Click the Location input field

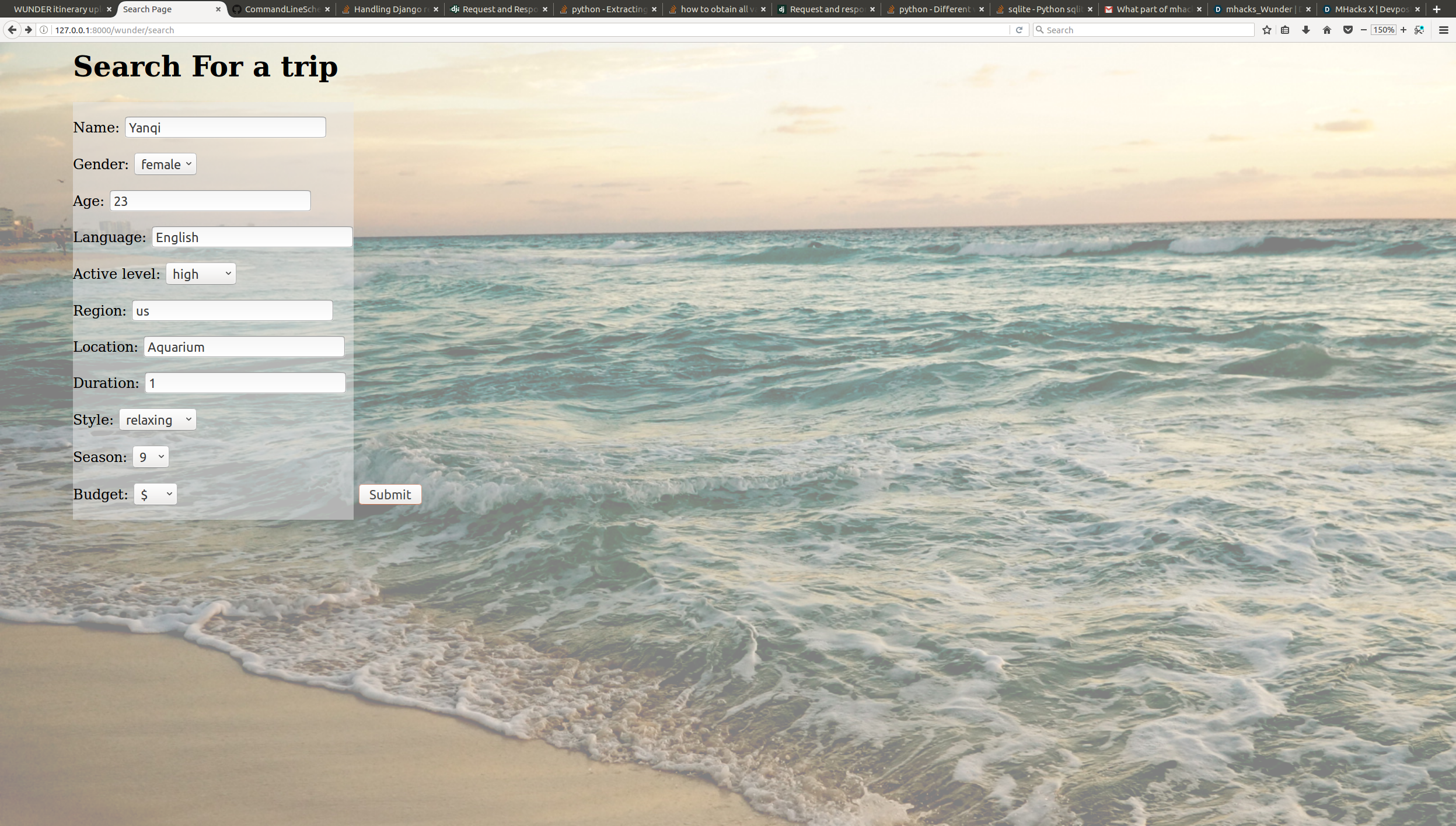pos(244,347)
